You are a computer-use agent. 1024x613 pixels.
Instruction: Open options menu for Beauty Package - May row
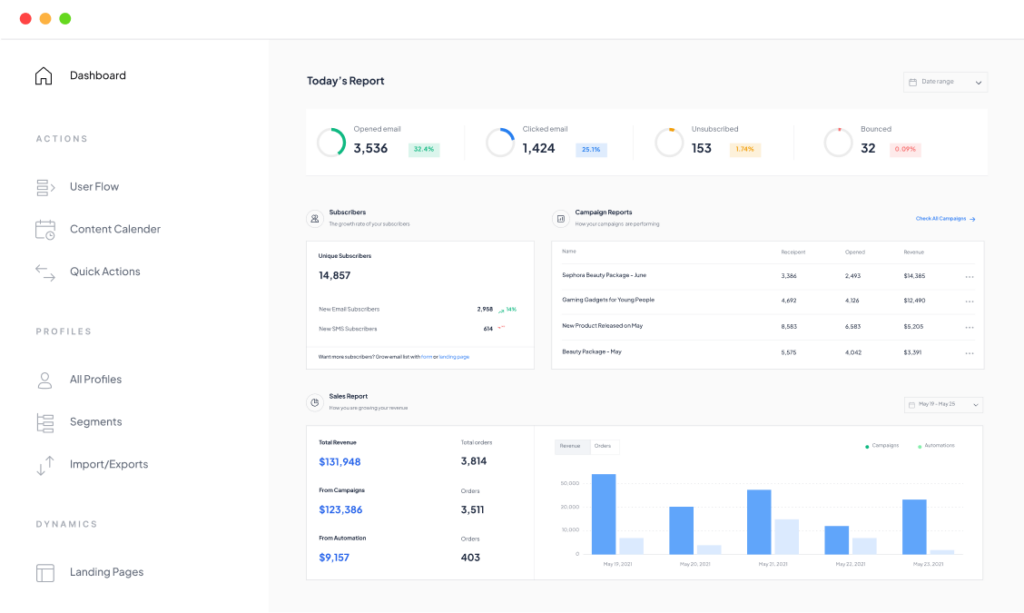(969, 353)
